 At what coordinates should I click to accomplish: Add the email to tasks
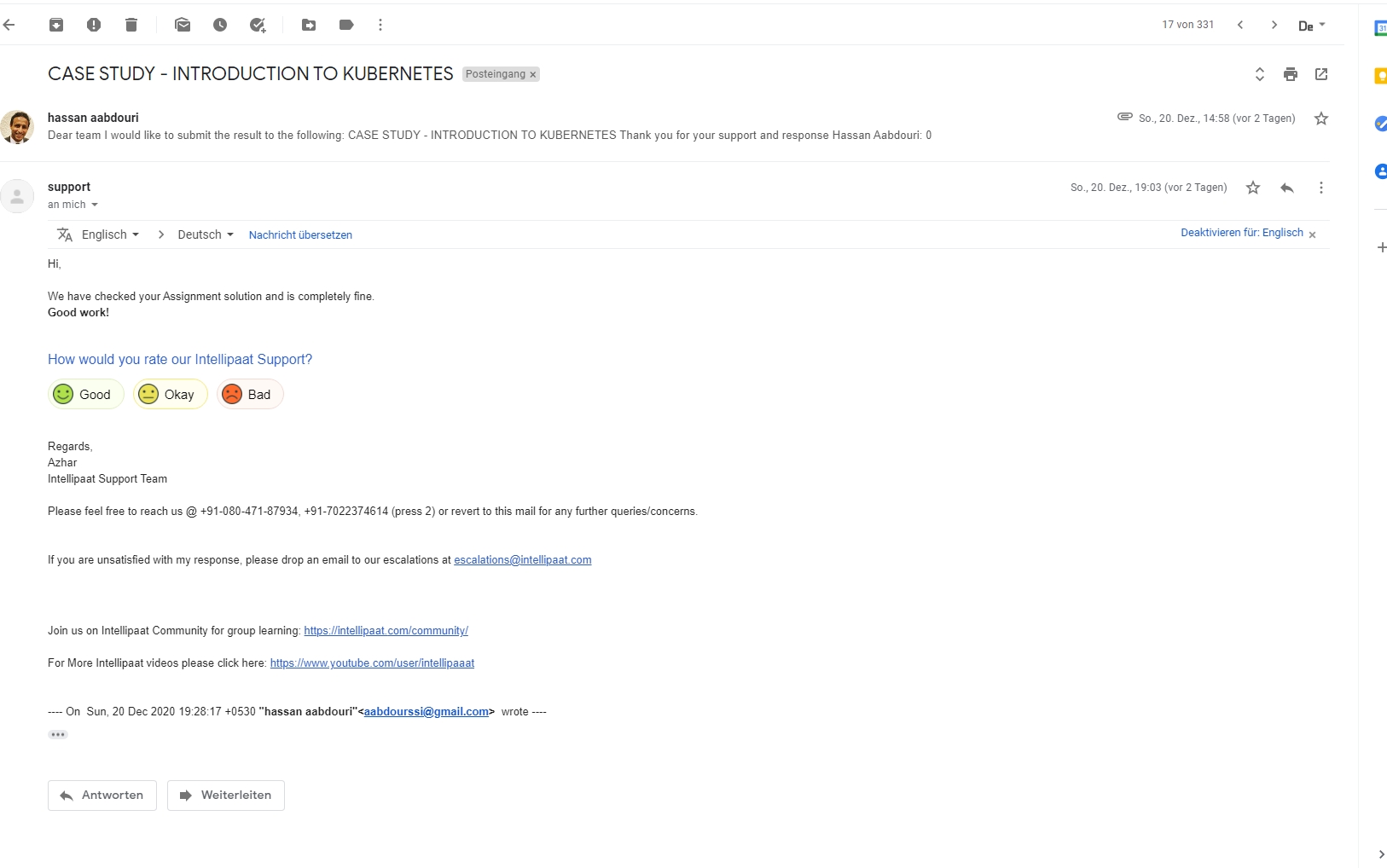258,25
